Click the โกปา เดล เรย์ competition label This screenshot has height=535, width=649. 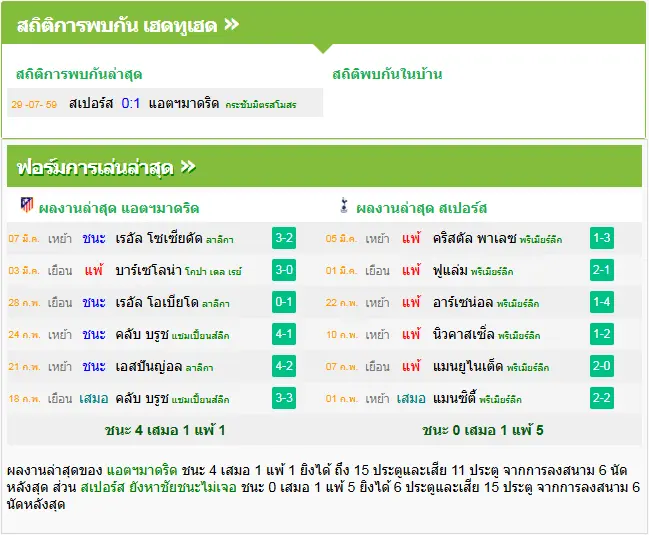(213, 272)
